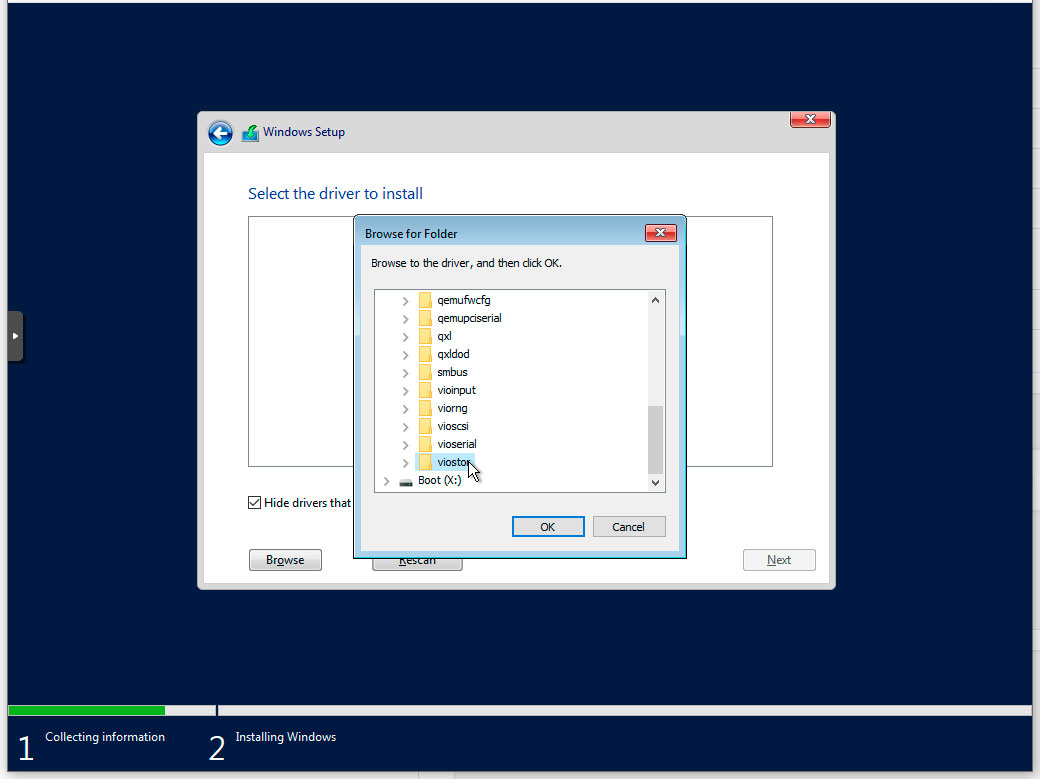The height and width of the screenshot is (779, 1040).
Task: Click the Rescan button
Action: [x=417, y=562]
